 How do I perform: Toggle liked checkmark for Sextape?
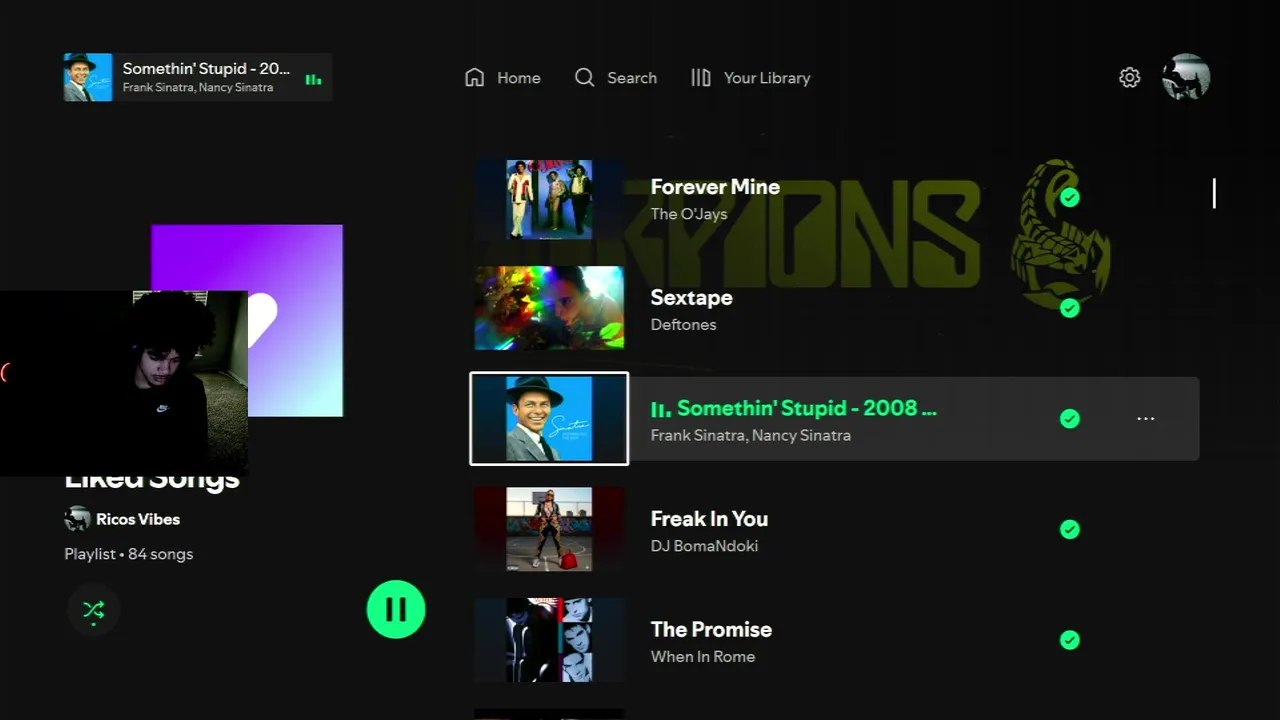click(1070, 308)
